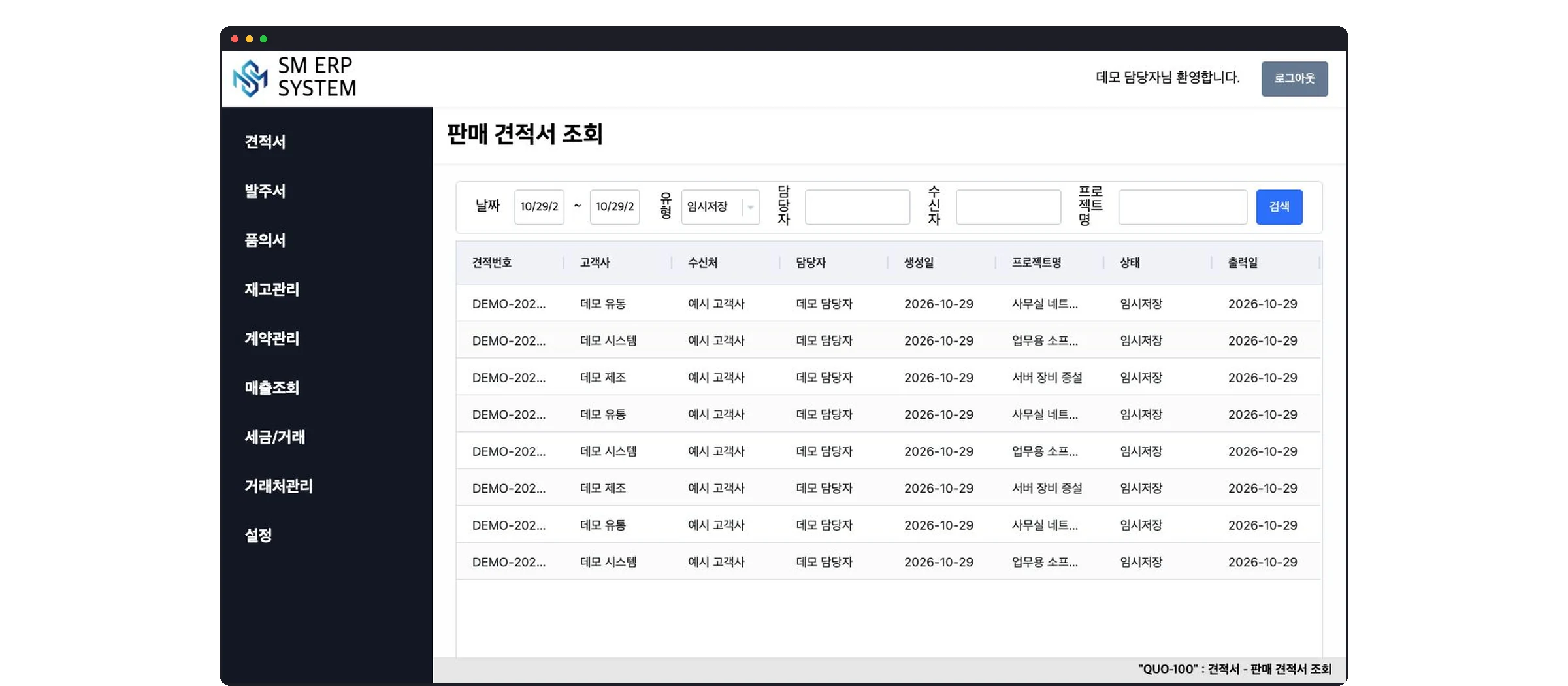Open 설정 settings menu
This screenshot has width=1568, height=686.
click(258, 535)
